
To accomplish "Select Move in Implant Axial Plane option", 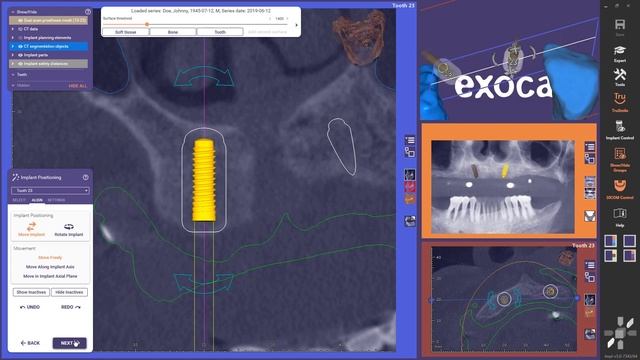I will coord(50,276).
